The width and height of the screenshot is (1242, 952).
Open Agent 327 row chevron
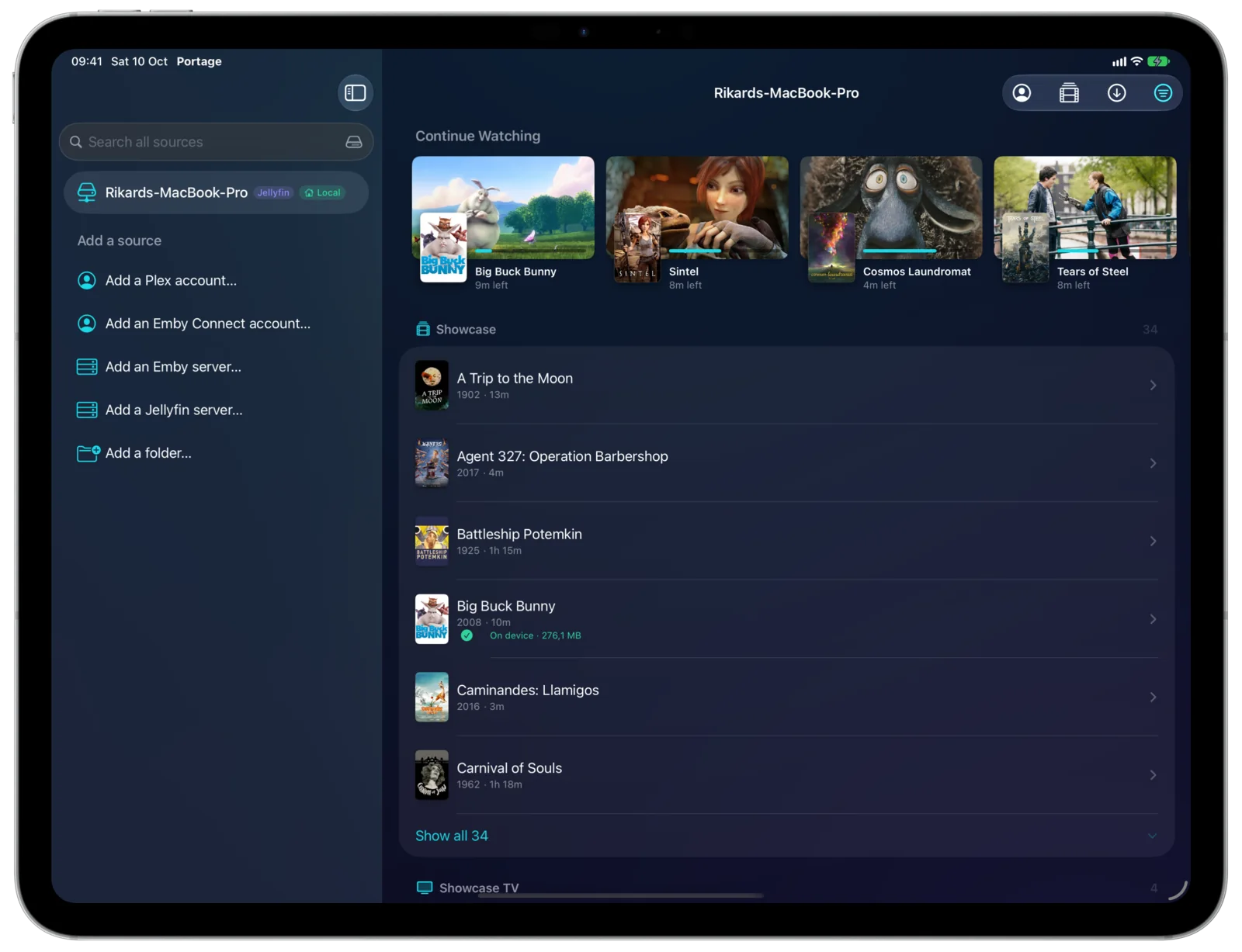1153,463
